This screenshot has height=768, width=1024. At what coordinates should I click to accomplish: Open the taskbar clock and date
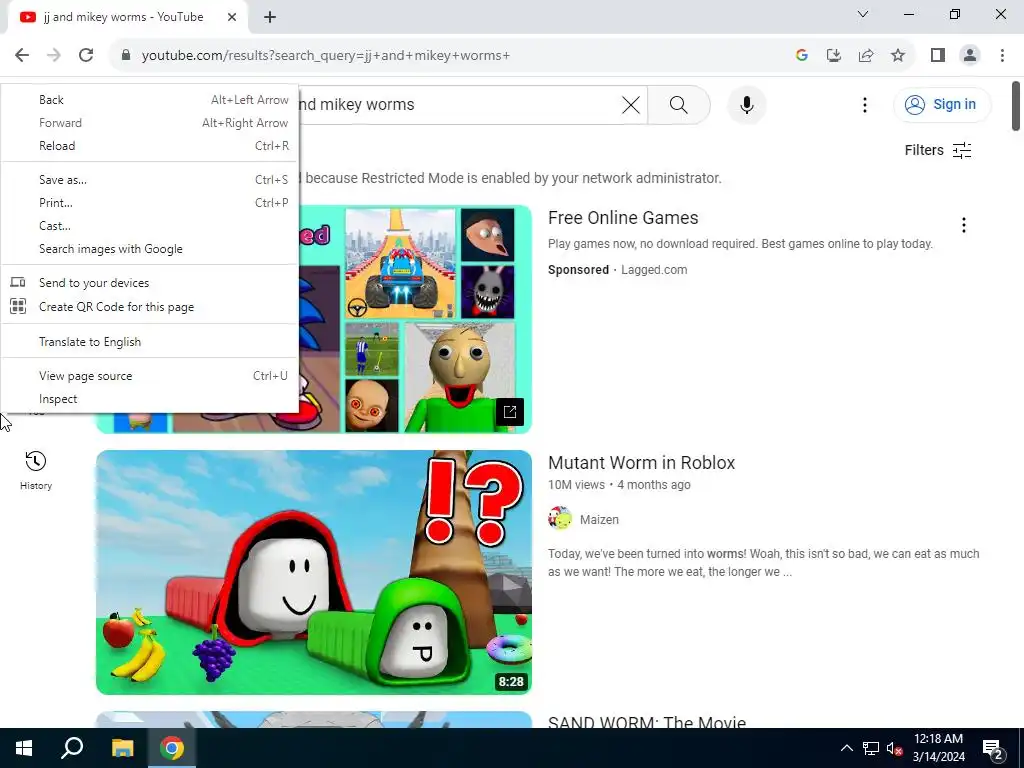[938, 748]
